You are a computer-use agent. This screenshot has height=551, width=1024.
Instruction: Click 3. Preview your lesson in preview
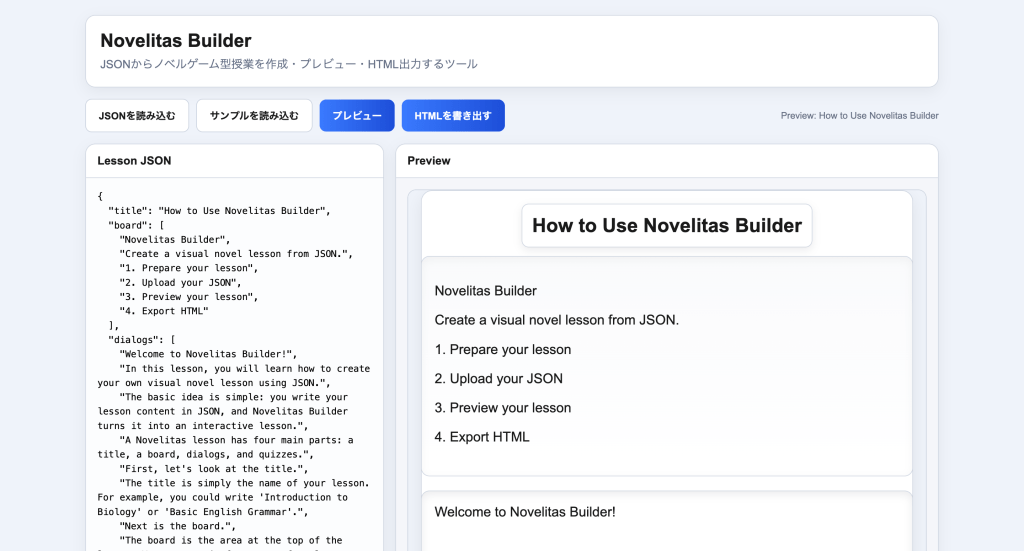tap(503, 408)
